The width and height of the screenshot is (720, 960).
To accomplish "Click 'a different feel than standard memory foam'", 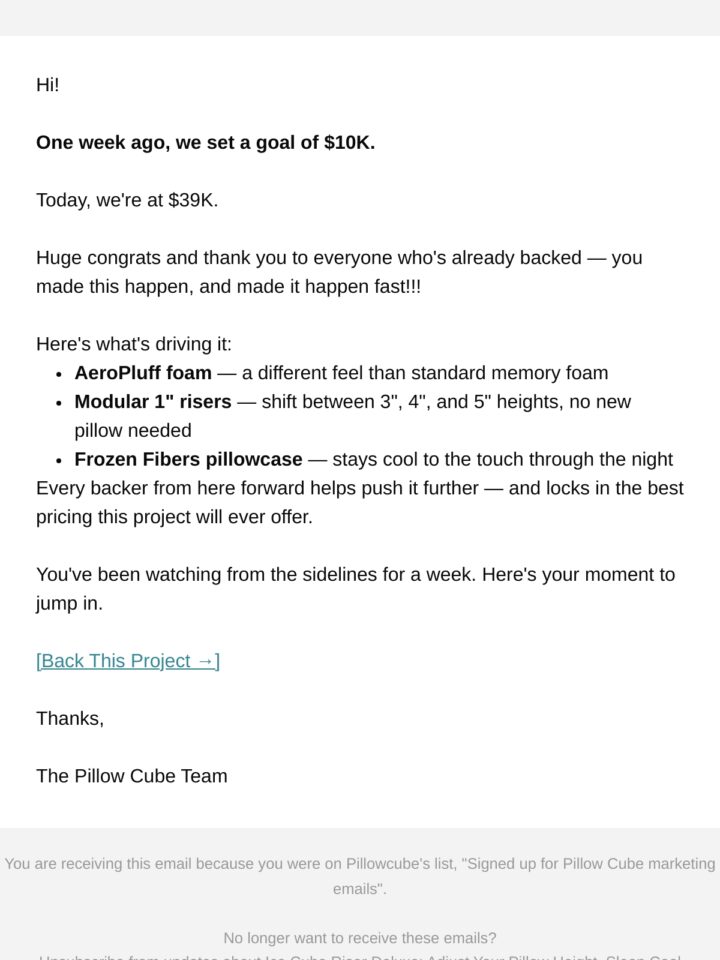I will pos(425,373).
